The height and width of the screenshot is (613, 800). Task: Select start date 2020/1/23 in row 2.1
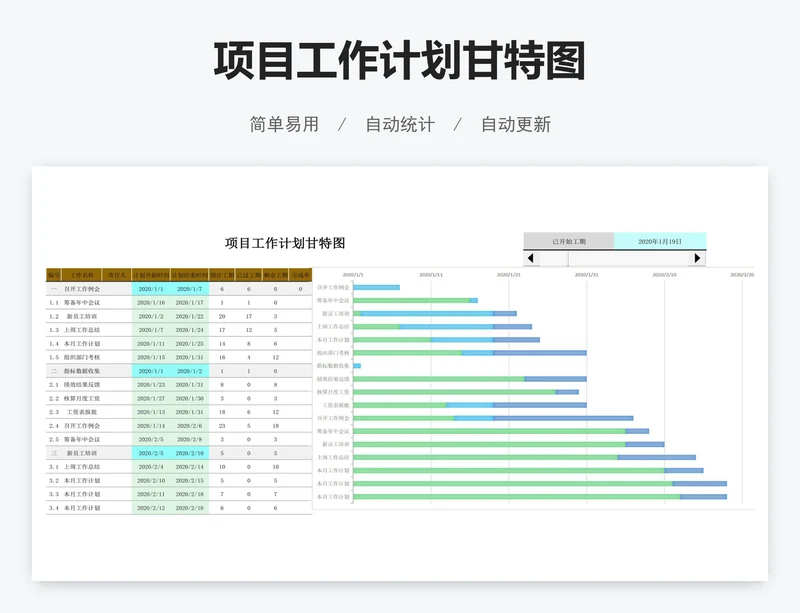coord(151,385)
